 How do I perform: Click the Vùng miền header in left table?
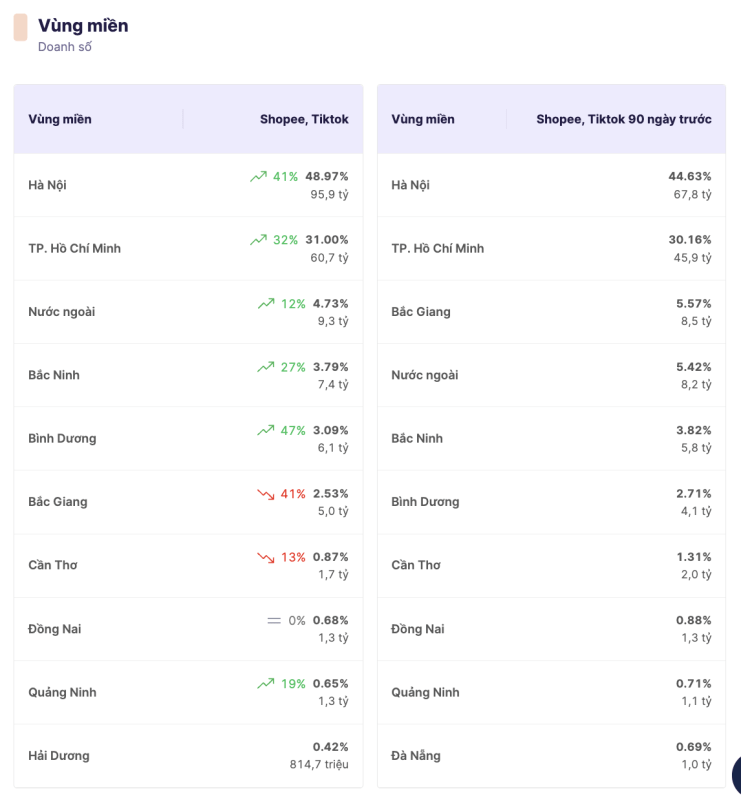[x=60, y=119]
